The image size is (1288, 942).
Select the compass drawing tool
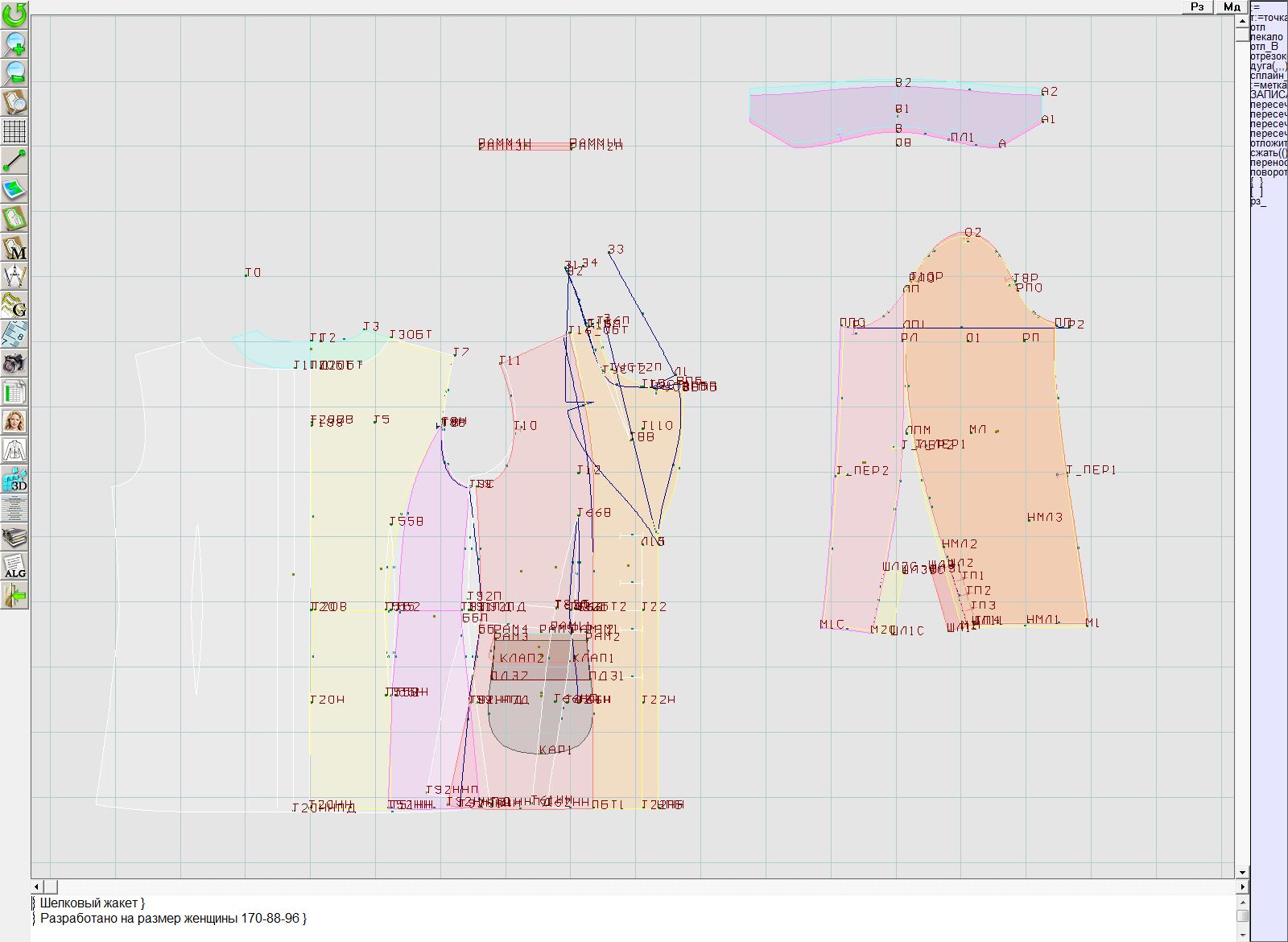[14, 277]
